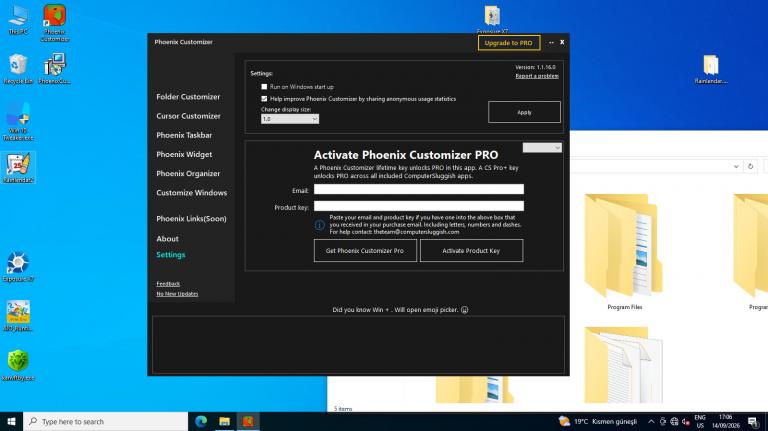Apply the settings changes
The height and width of the screenshot is (431, 768).
click(524, 112)
